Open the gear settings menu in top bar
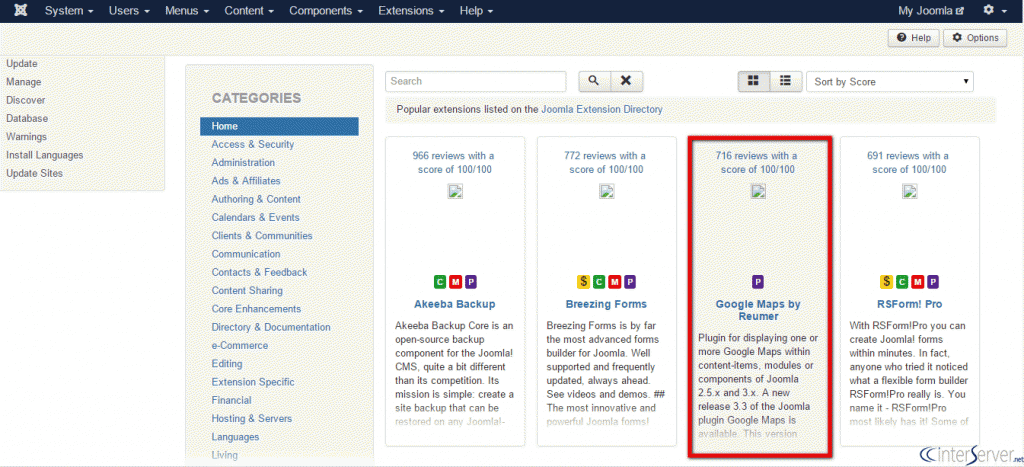Screen dimensions: 1024x467 coord(993,10)
